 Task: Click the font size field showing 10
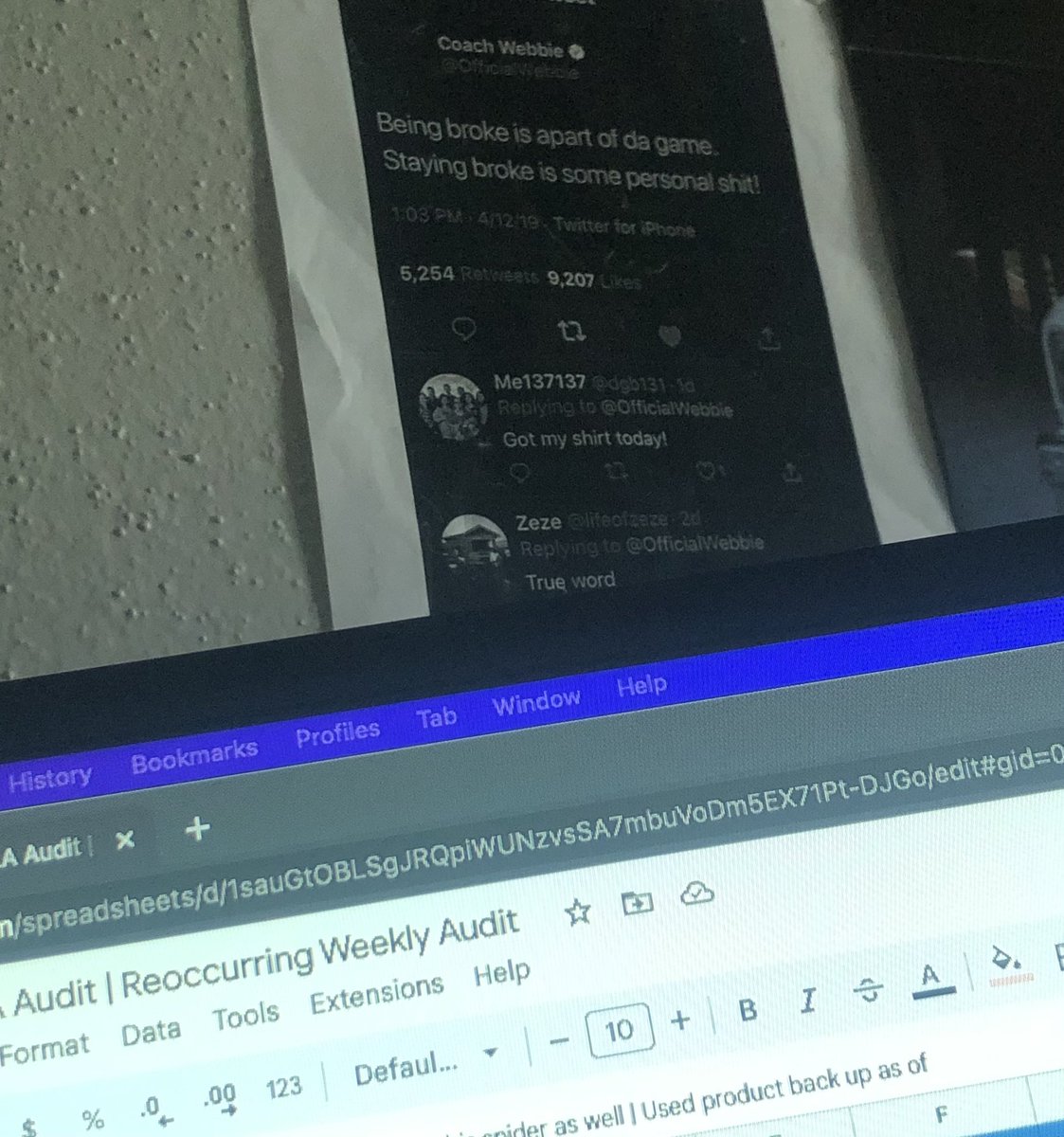tap(620, 1030)
